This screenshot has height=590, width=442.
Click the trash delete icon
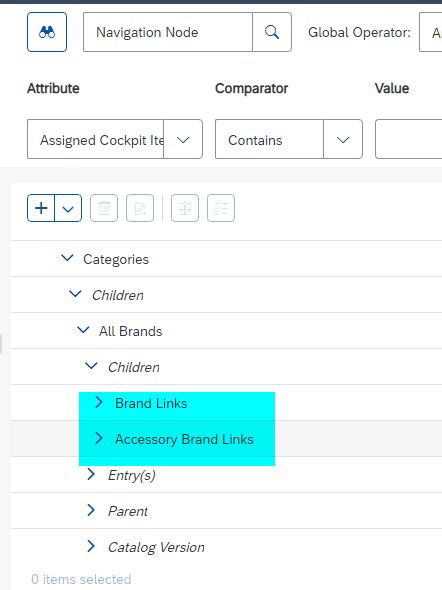coord(104,208)
